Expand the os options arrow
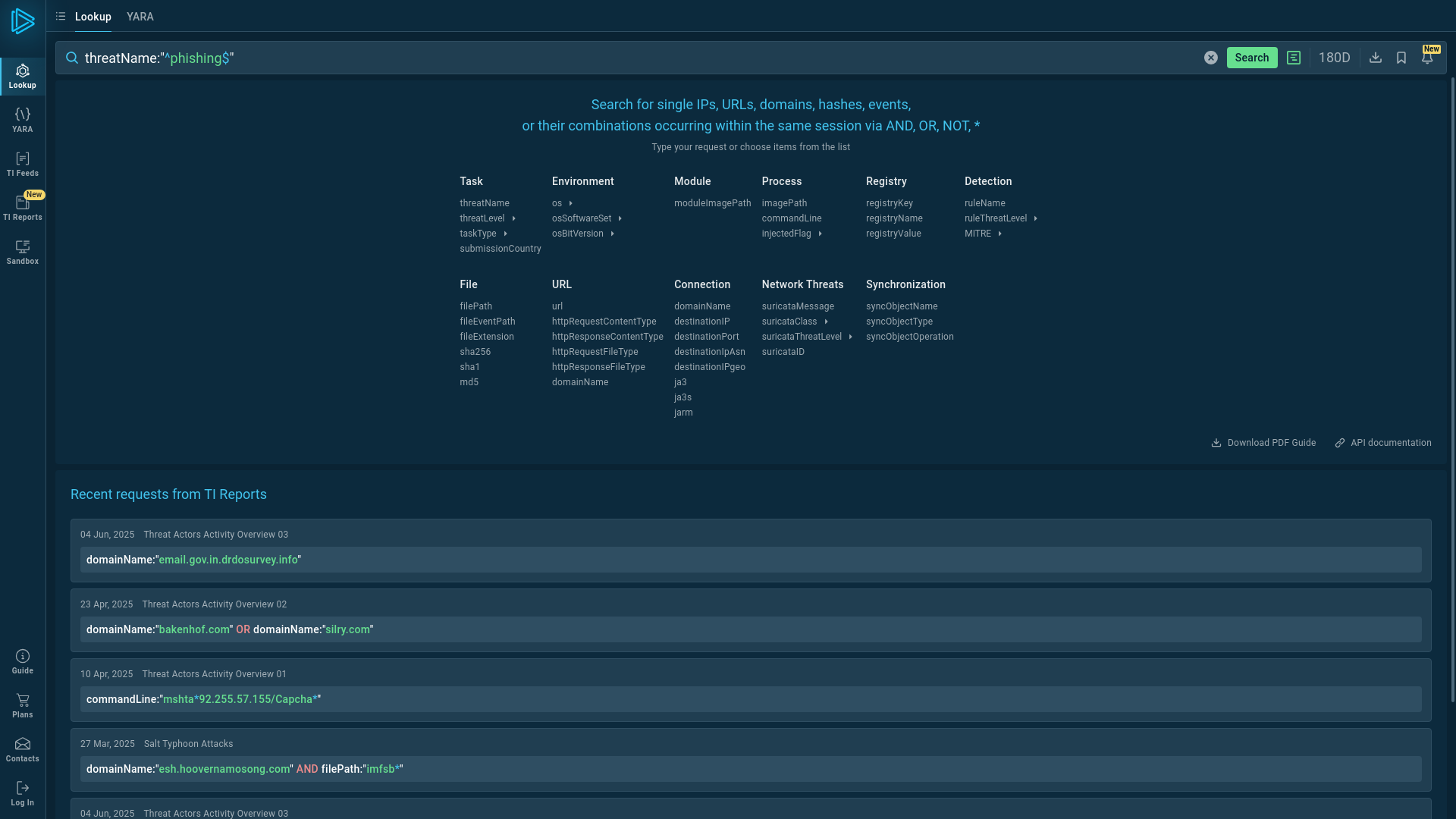 click(x=571, y=203)
